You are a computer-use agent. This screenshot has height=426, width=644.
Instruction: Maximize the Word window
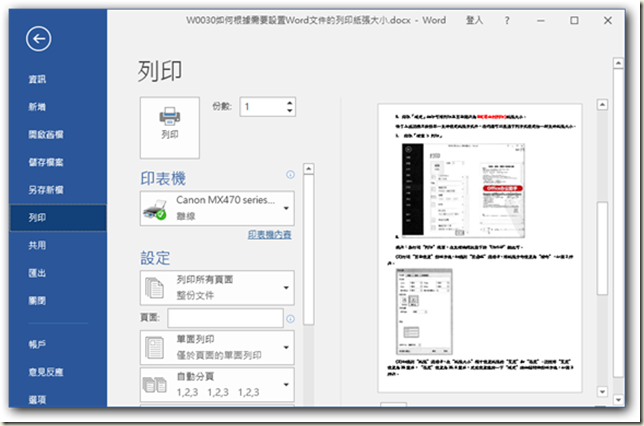[574, 20]
